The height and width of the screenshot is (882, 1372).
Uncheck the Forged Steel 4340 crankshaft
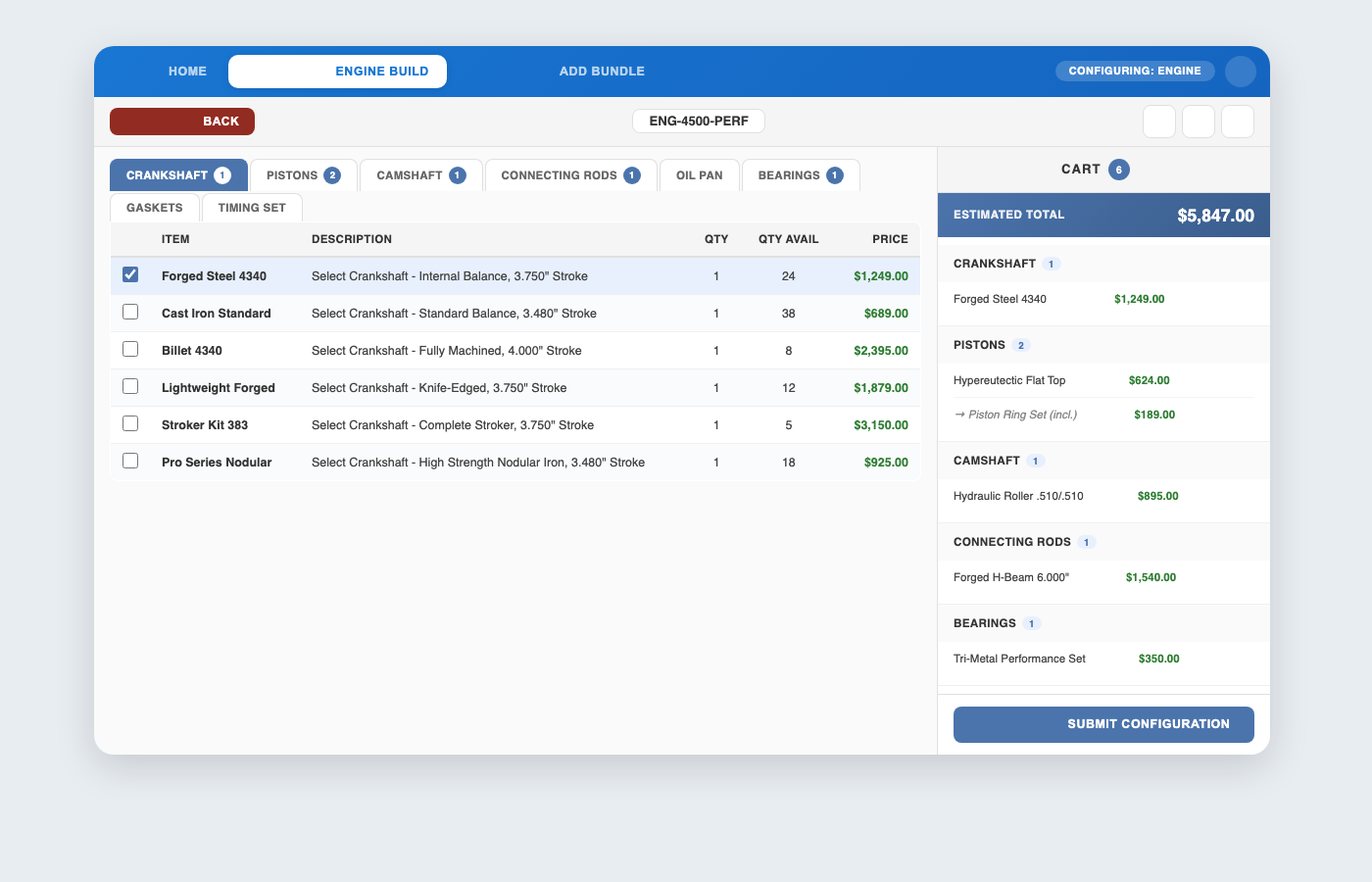[x=130, y=274]
